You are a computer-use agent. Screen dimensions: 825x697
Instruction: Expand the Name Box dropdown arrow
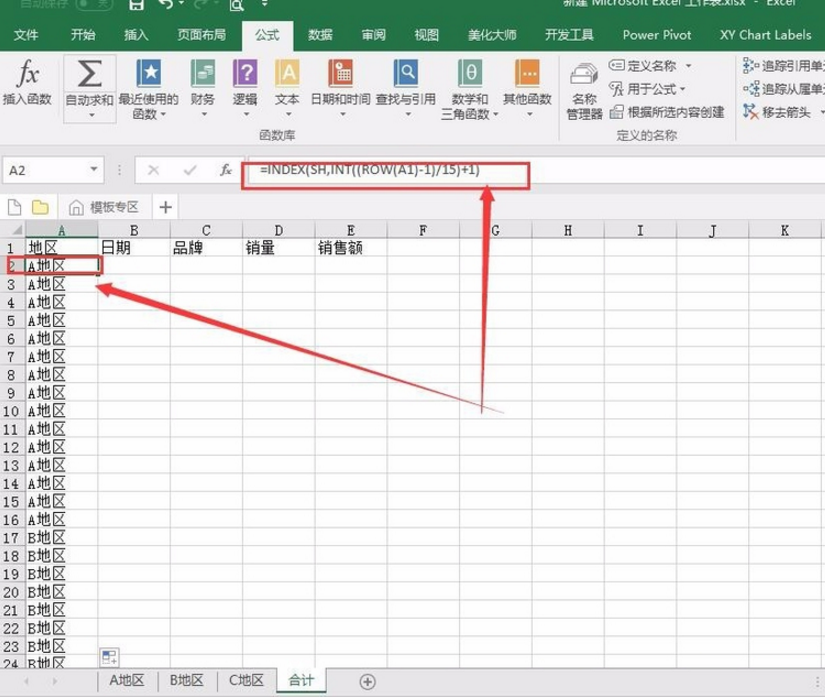[x=94, y=169]
